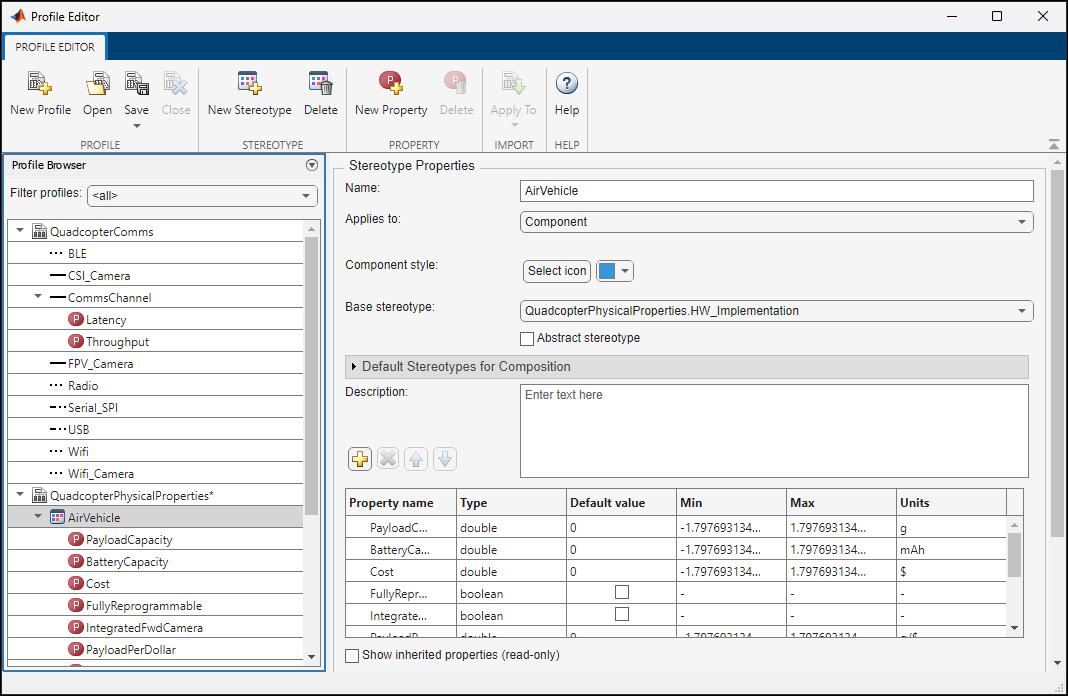
Task: Collapse the QuadcopterComms profile tree
Action: [x=20, y=230]
